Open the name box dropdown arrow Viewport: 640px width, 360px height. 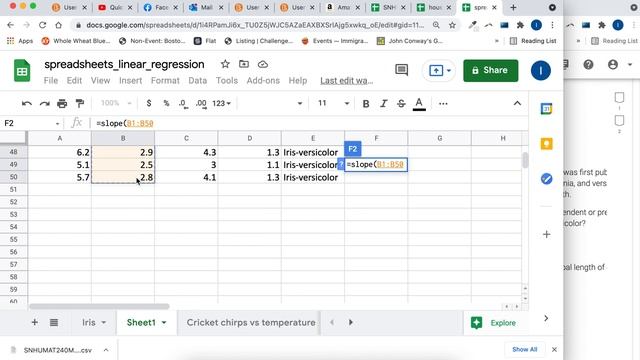coord(58,123)
